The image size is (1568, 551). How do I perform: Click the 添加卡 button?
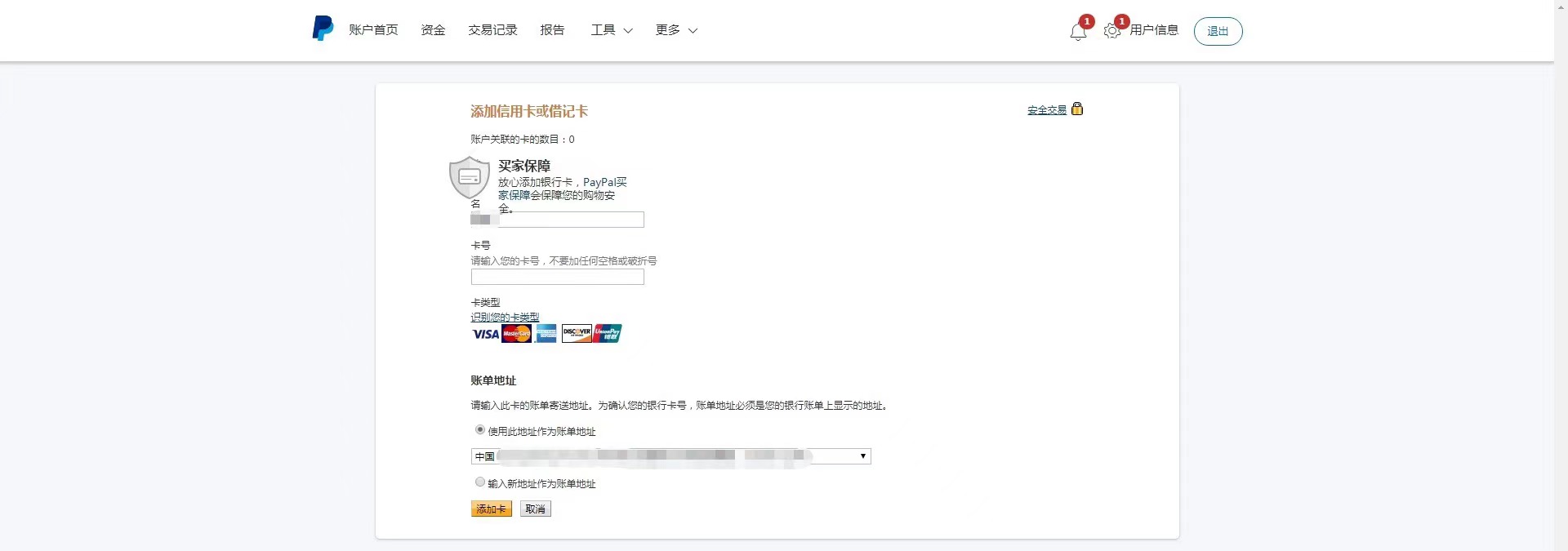click(492, 509)
